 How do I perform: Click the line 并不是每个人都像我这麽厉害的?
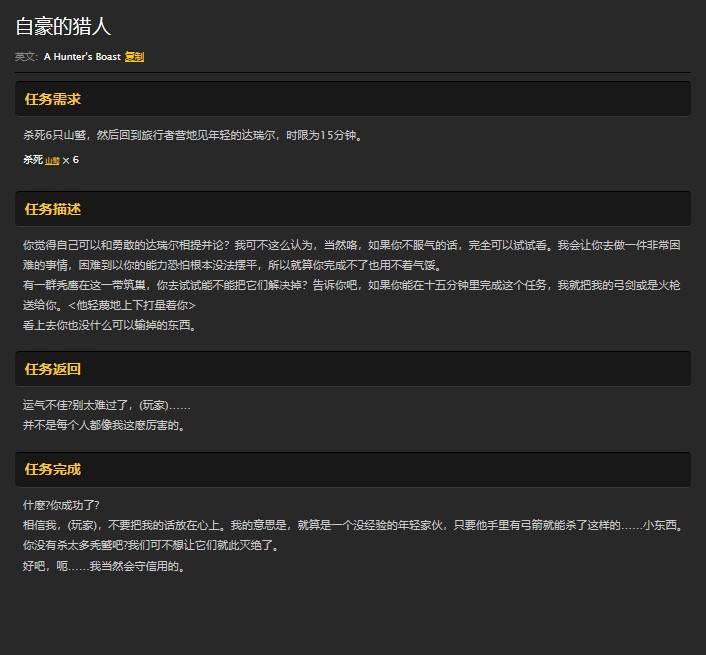[x=104, y=425]
